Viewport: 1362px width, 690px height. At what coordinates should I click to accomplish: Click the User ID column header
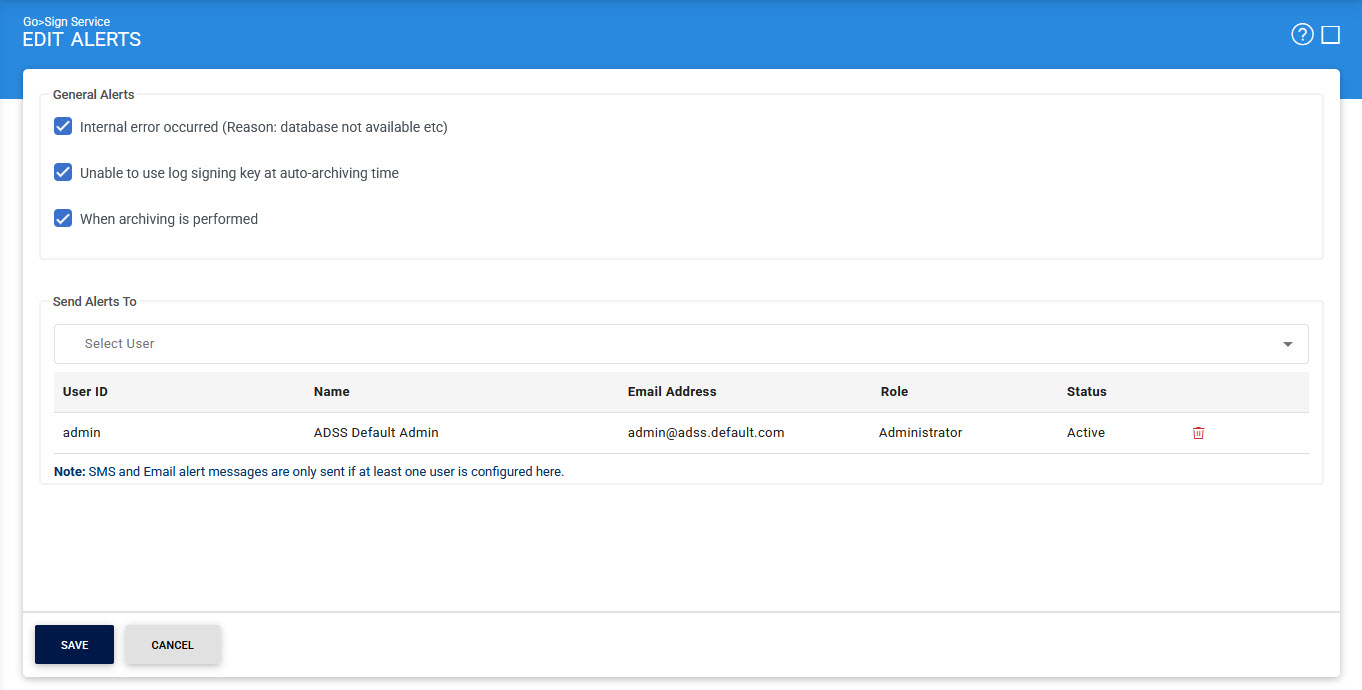pyautogui.click(x=85, y=392)
